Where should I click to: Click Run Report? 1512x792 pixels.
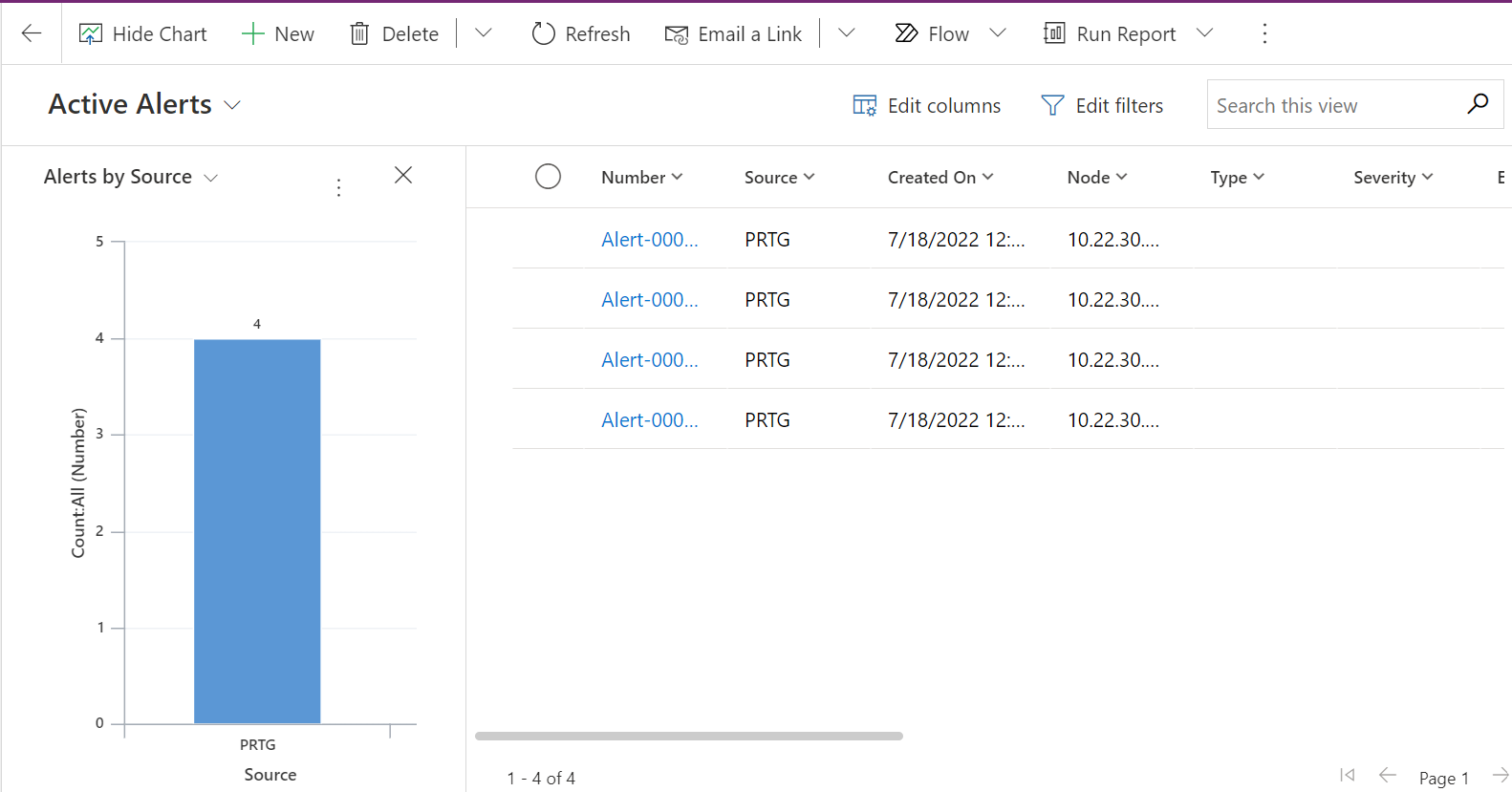click(x=1110, y=33)
